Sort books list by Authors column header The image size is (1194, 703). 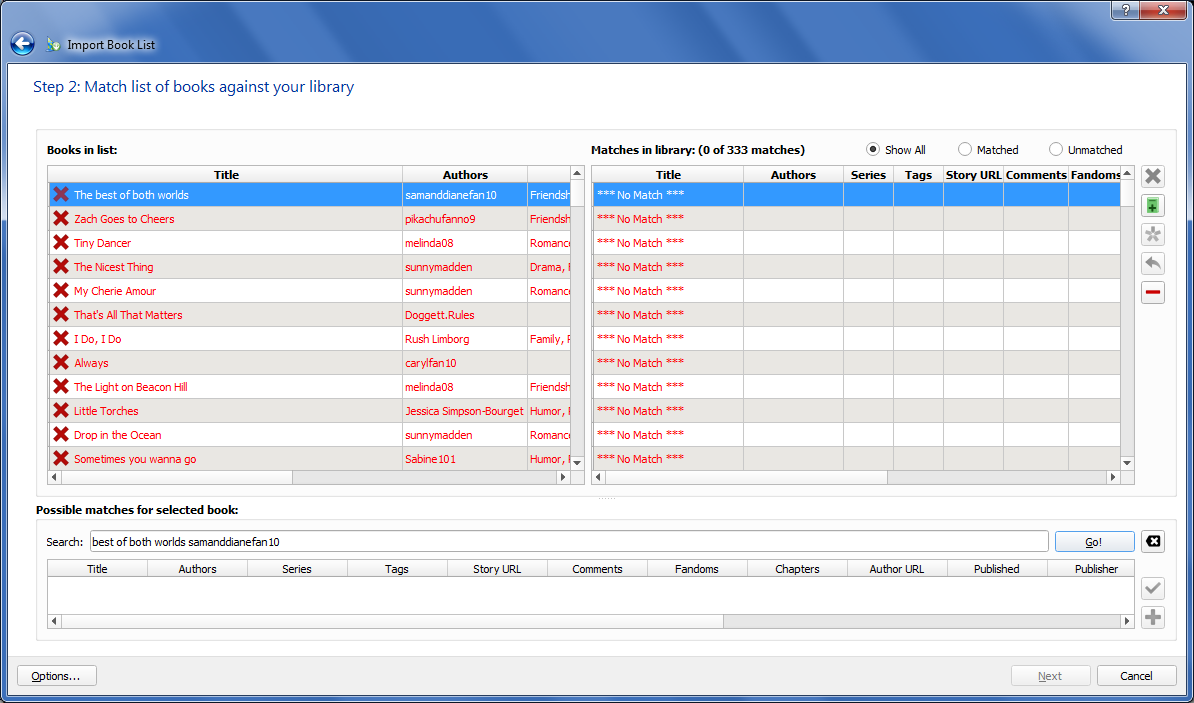[465, 174]
